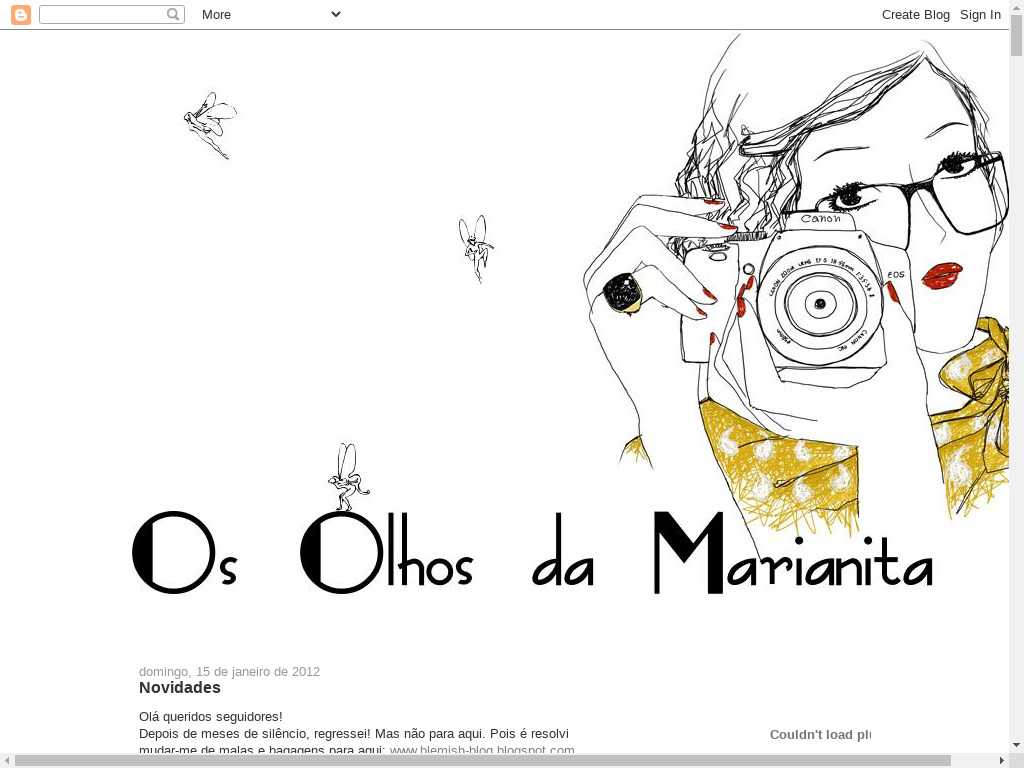
Task: Open the Novidades post title
Action: point(180,688)
